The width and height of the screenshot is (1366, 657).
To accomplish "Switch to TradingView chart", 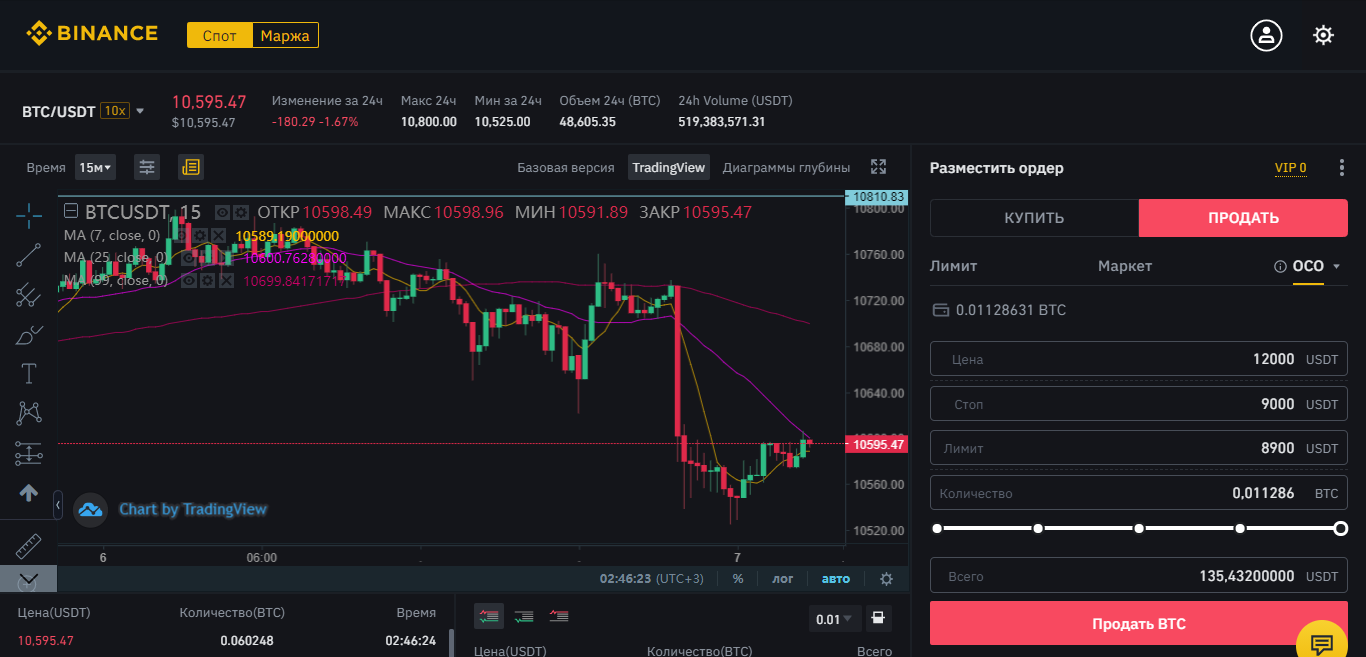I will click(669, 167).
